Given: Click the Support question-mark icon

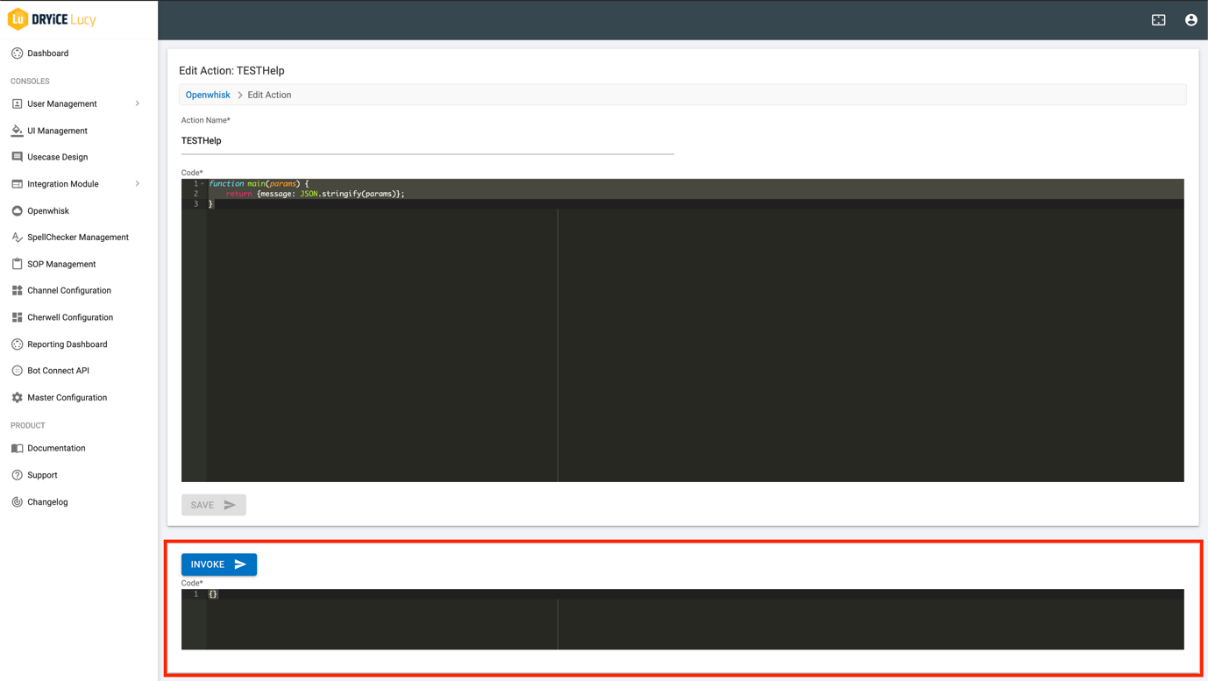Looking at the screenshot, I should coord(17,475).
